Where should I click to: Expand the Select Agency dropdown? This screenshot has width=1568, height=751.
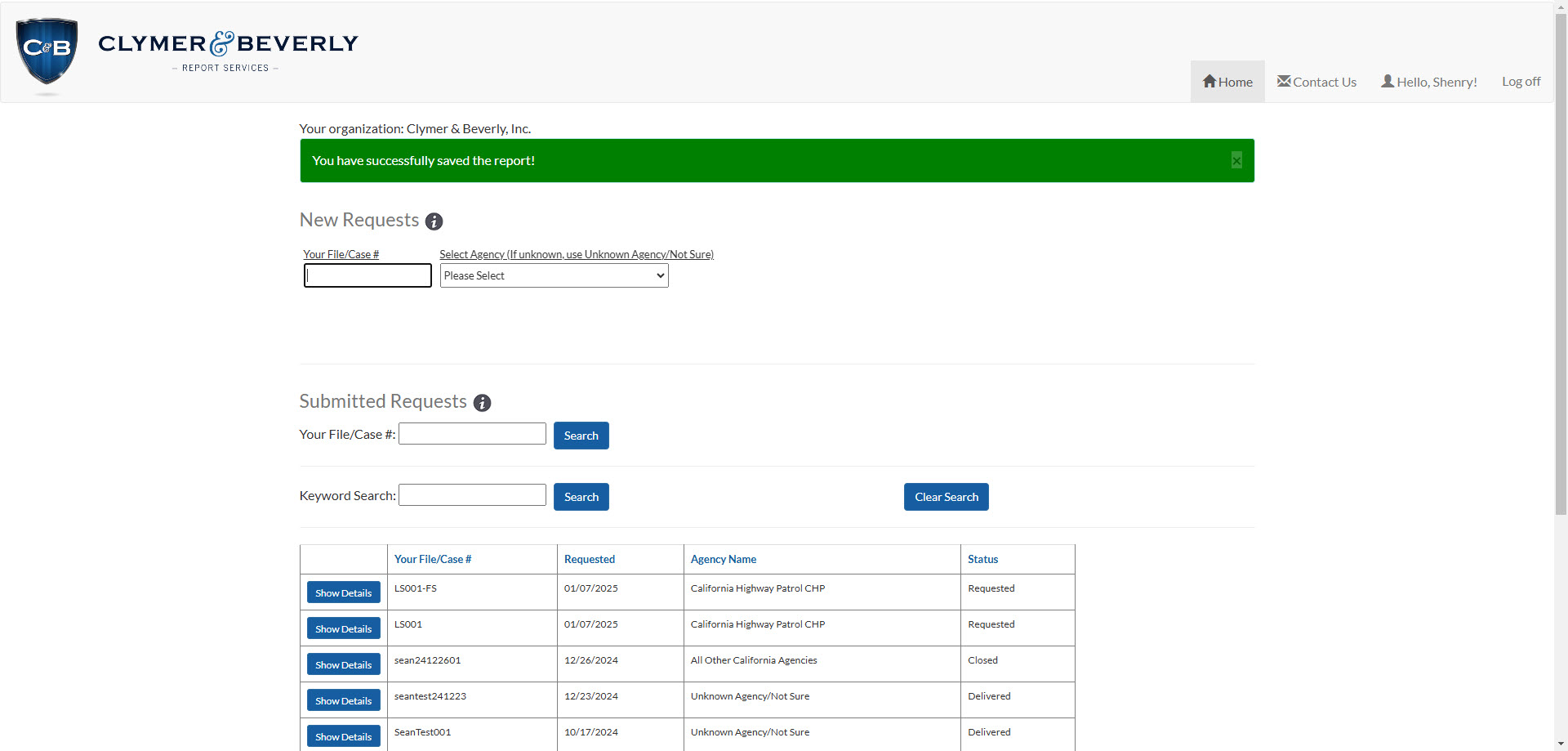[554, 275]
